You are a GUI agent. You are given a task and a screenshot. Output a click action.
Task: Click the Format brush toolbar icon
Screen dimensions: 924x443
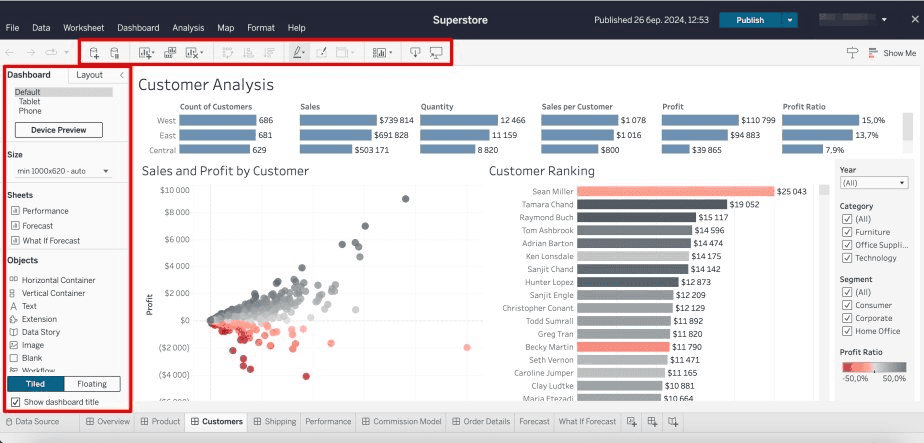(x=321, y=52)
